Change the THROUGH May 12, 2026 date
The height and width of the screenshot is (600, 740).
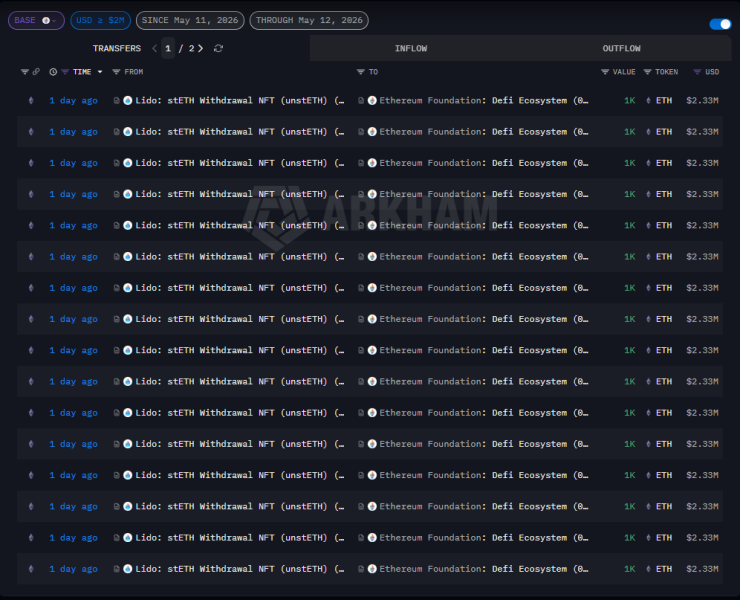tap(309, 21)
